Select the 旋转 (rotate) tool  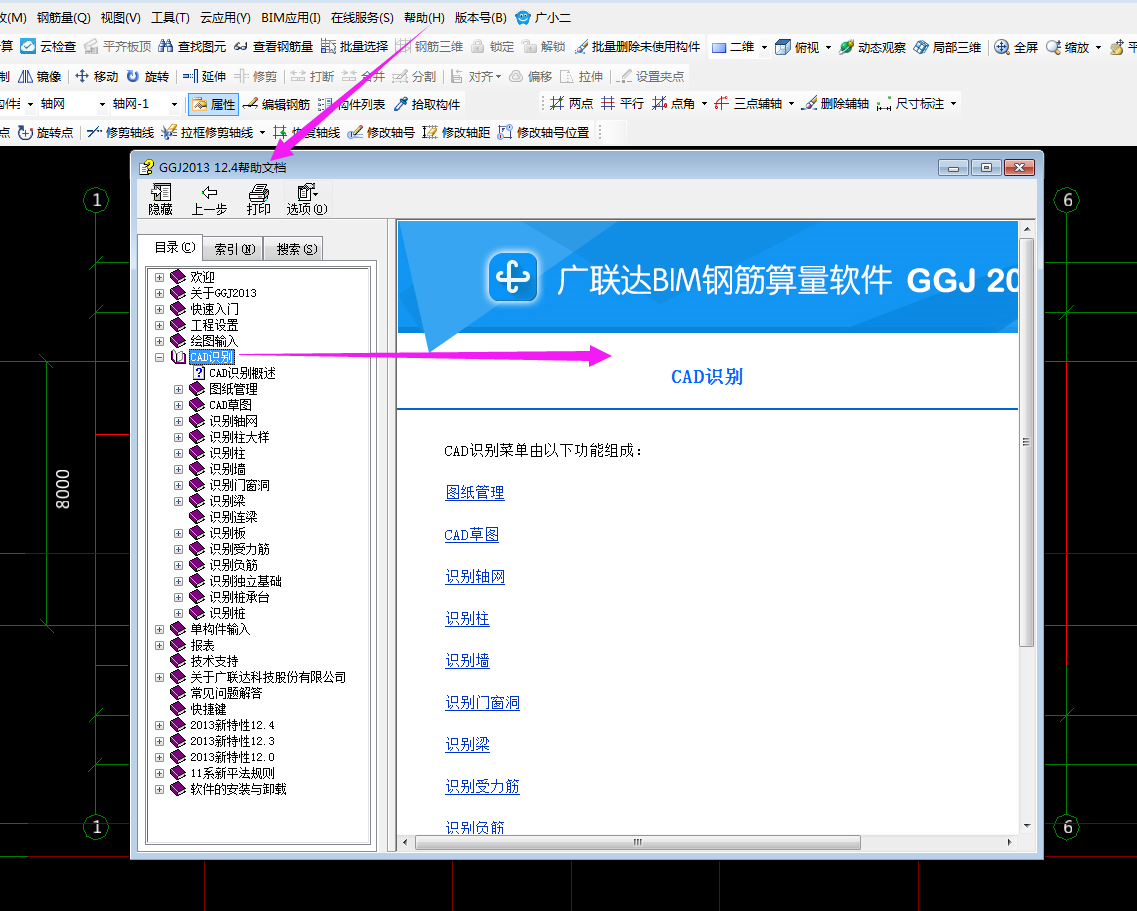[147, 76]
